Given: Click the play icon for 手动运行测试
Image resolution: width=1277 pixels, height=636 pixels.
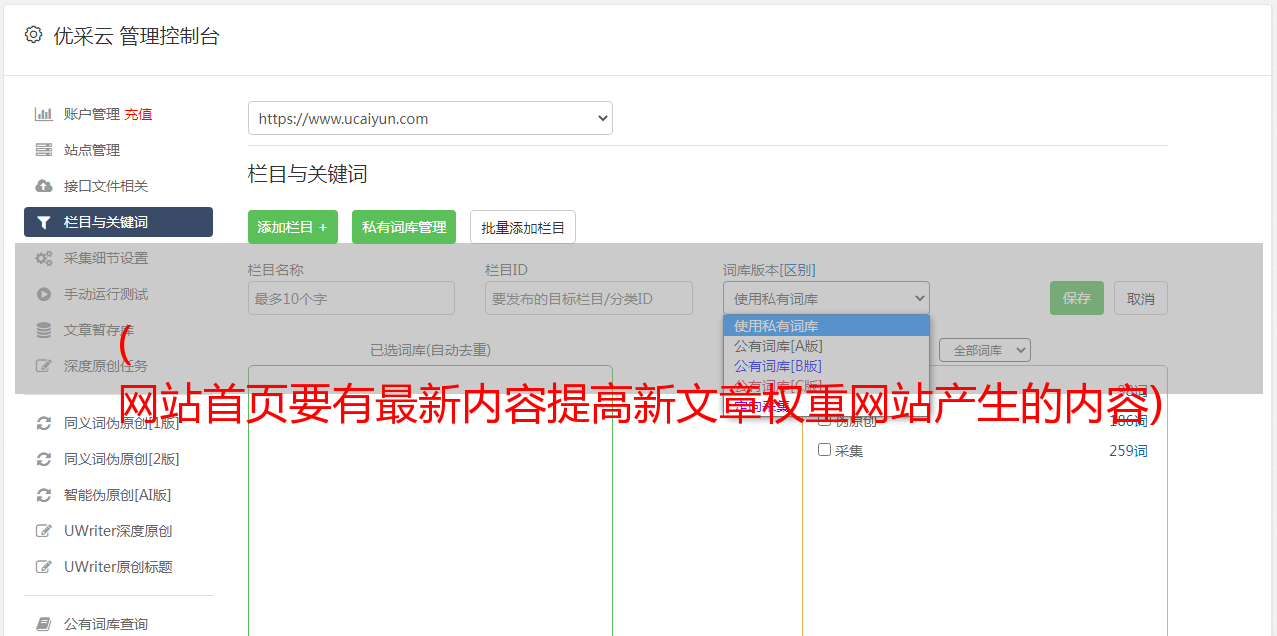Looking at the screenshot, I should 43,294.
